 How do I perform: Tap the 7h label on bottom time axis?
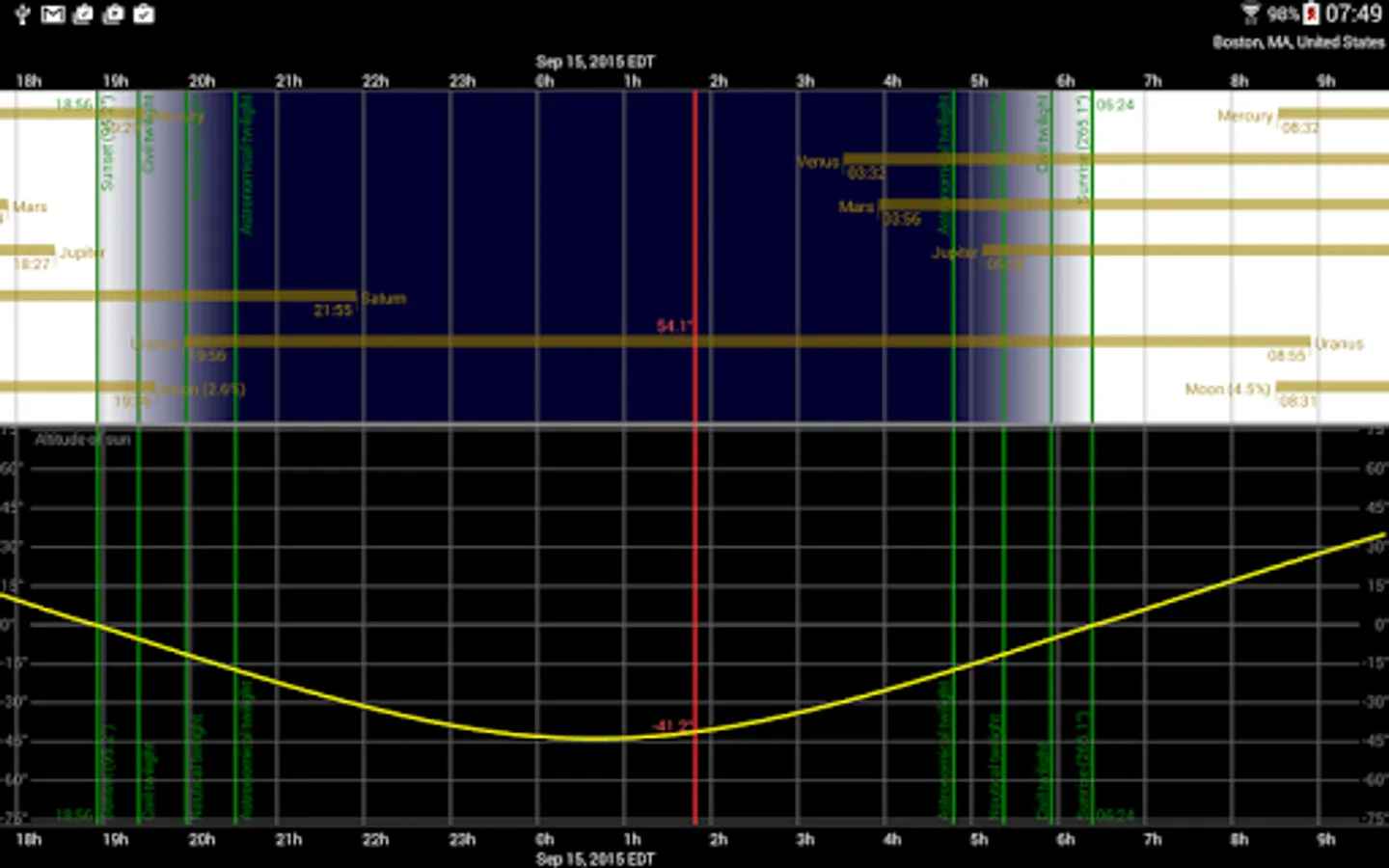[1153, 840]
